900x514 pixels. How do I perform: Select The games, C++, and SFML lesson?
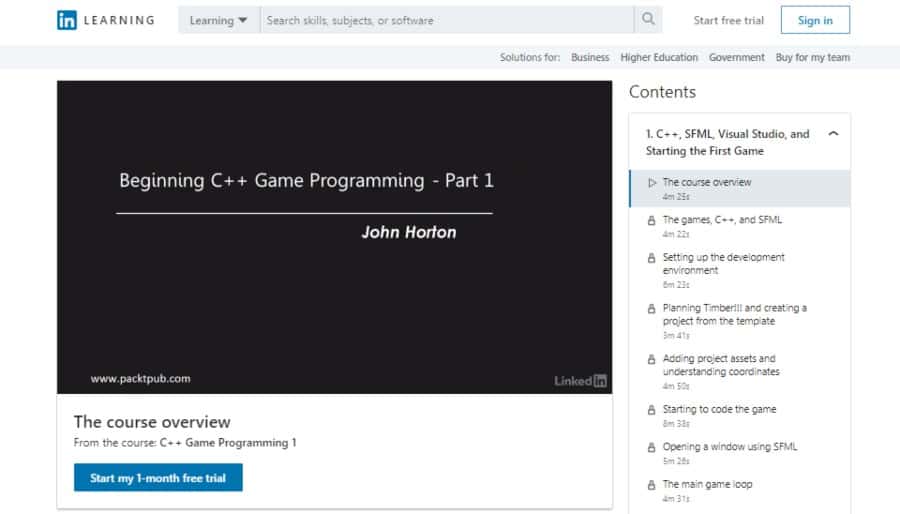[740, 226]
